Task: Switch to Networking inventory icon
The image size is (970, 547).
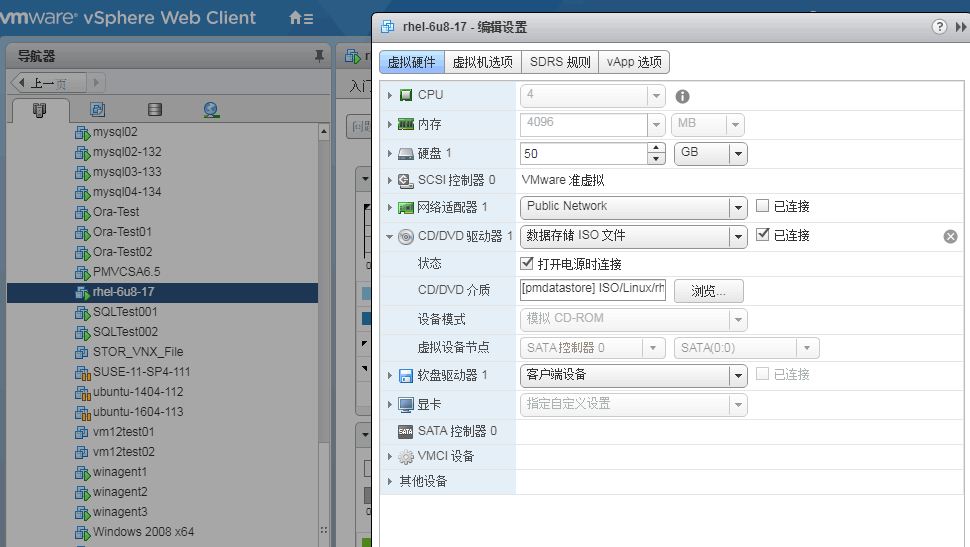Action: pos(211,110)
